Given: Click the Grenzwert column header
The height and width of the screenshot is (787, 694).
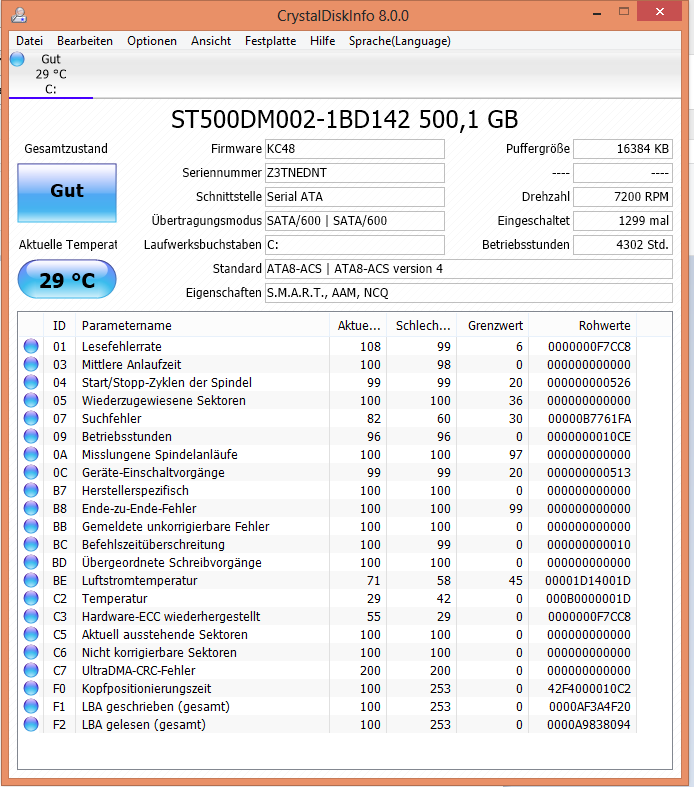Looking at the screenshot, I should click(493, 326).
